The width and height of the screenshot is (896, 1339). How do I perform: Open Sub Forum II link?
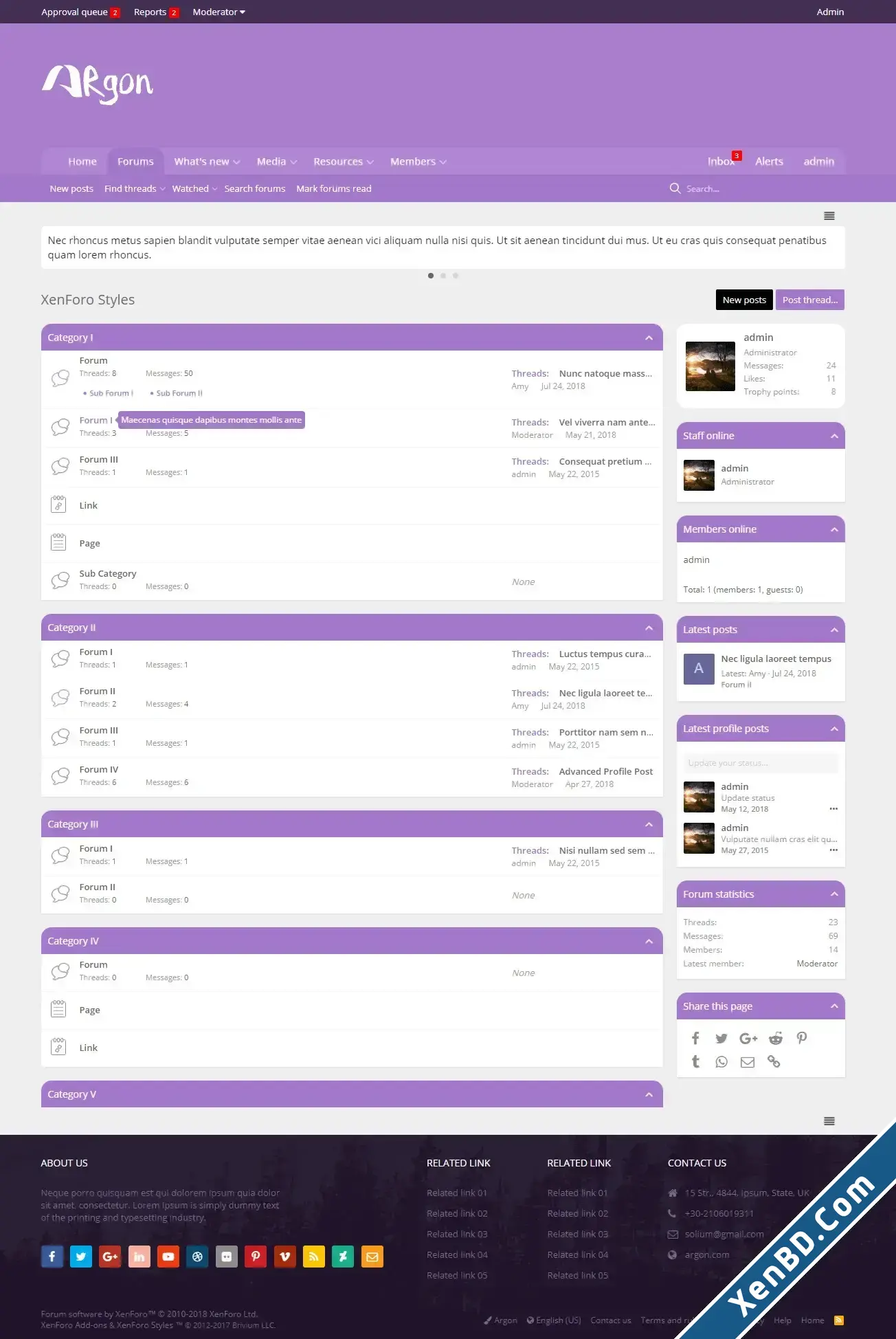tap(179, 393)
